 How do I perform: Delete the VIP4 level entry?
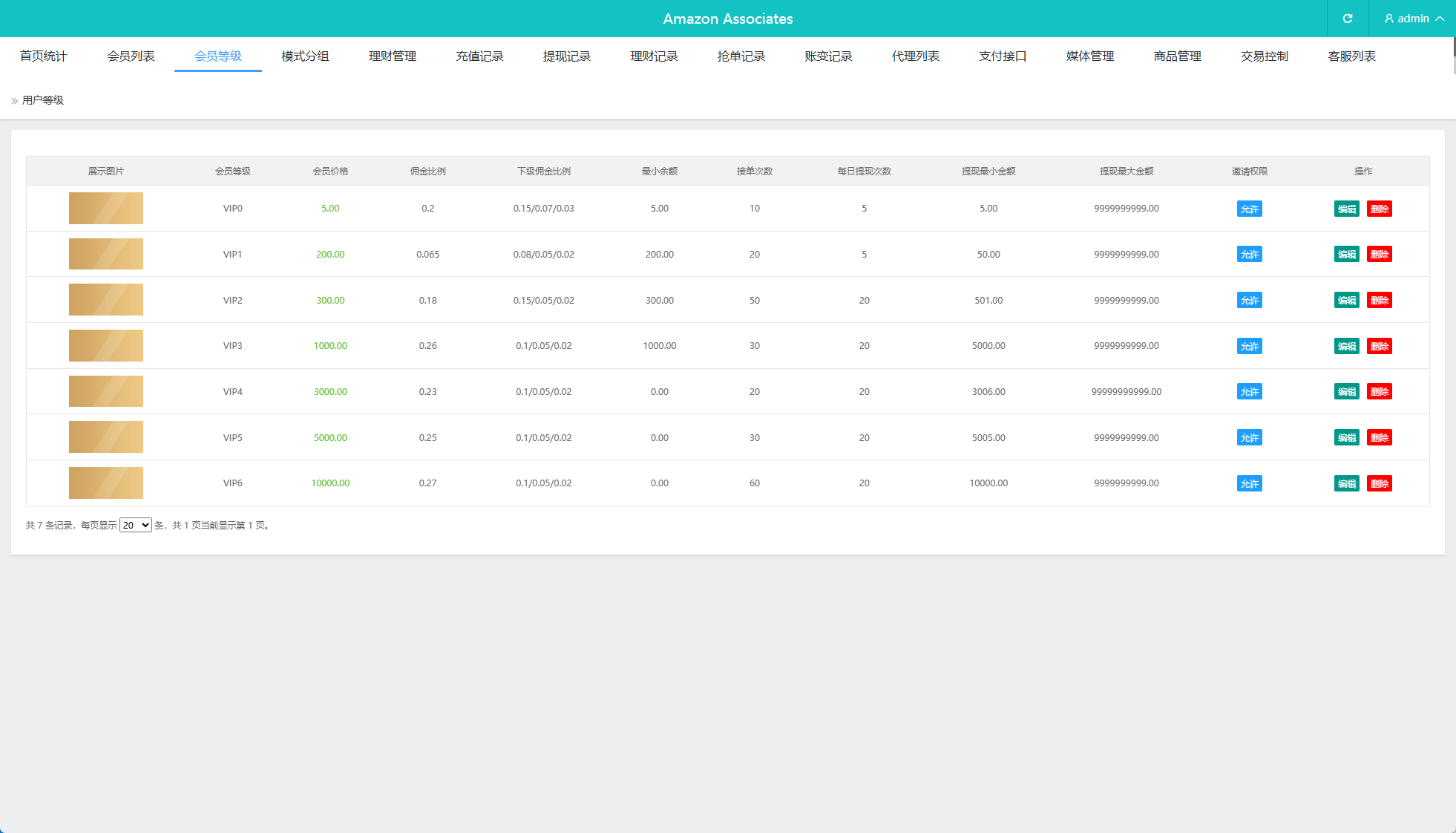point(1379,392)
